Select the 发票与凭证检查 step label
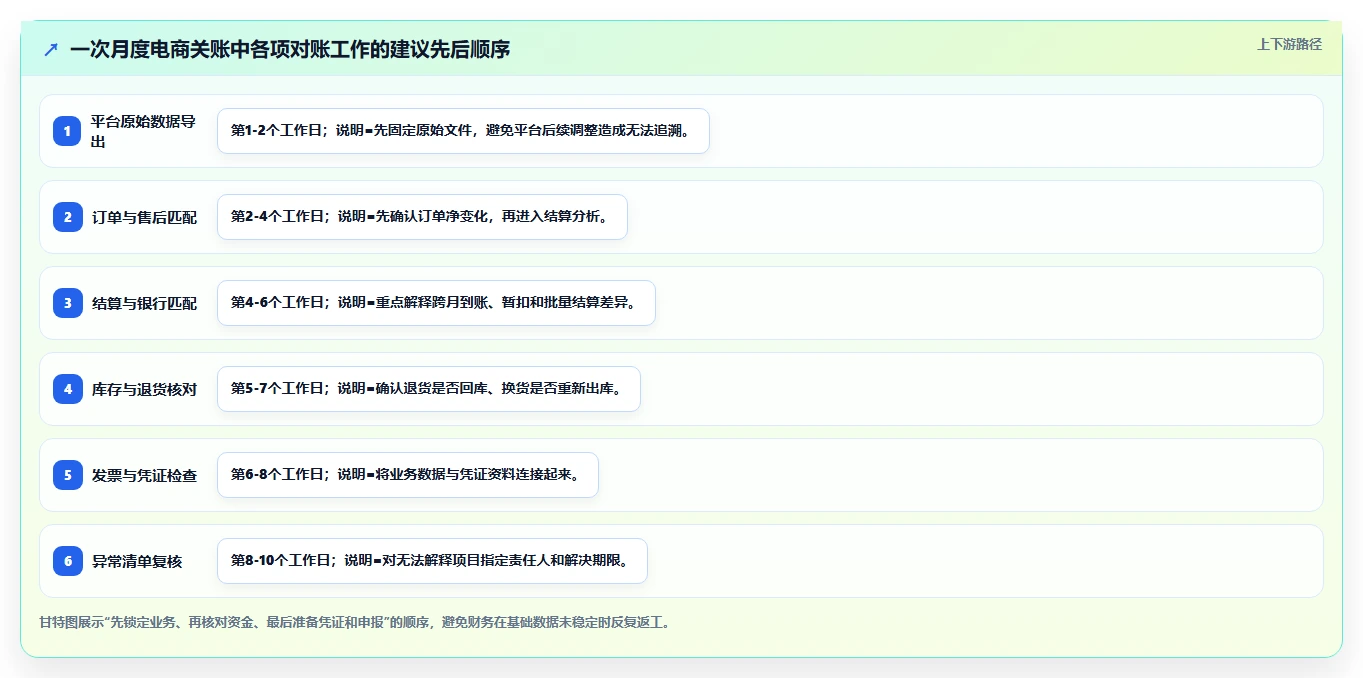Image resolution: width=1363 pixels, height=678 pixels. coord(144,475)
